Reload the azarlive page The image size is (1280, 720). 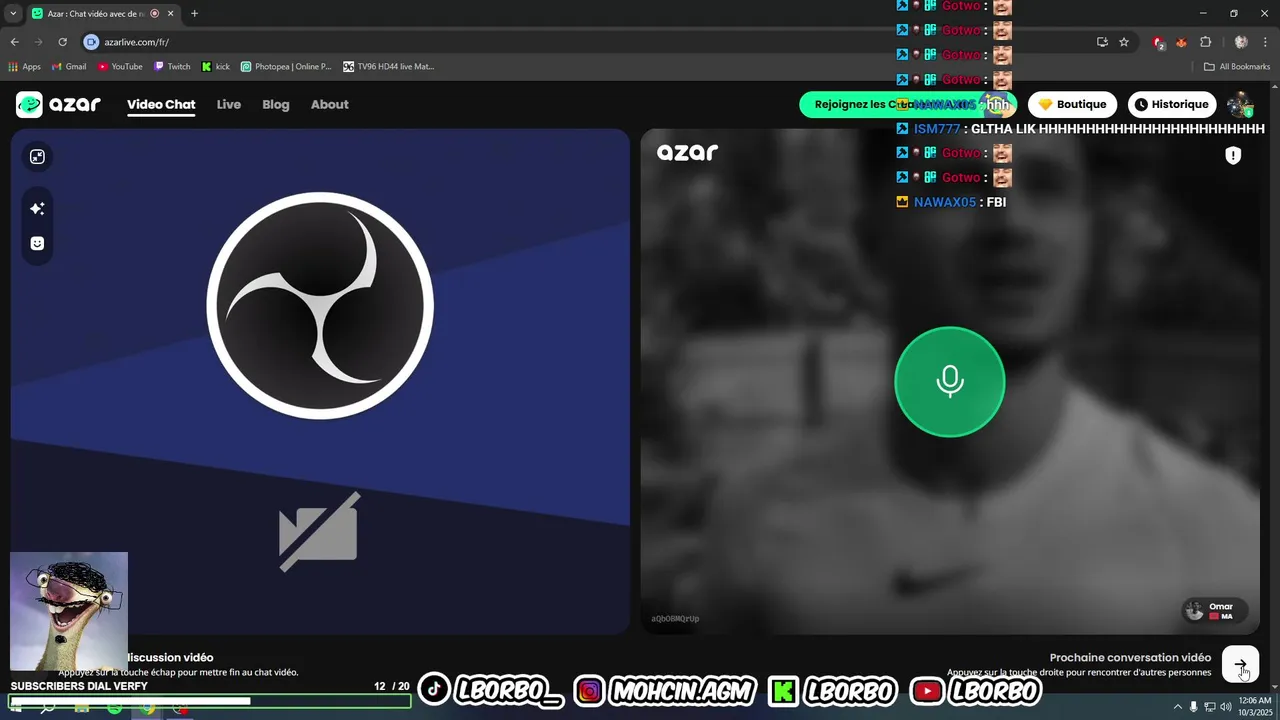63,42
